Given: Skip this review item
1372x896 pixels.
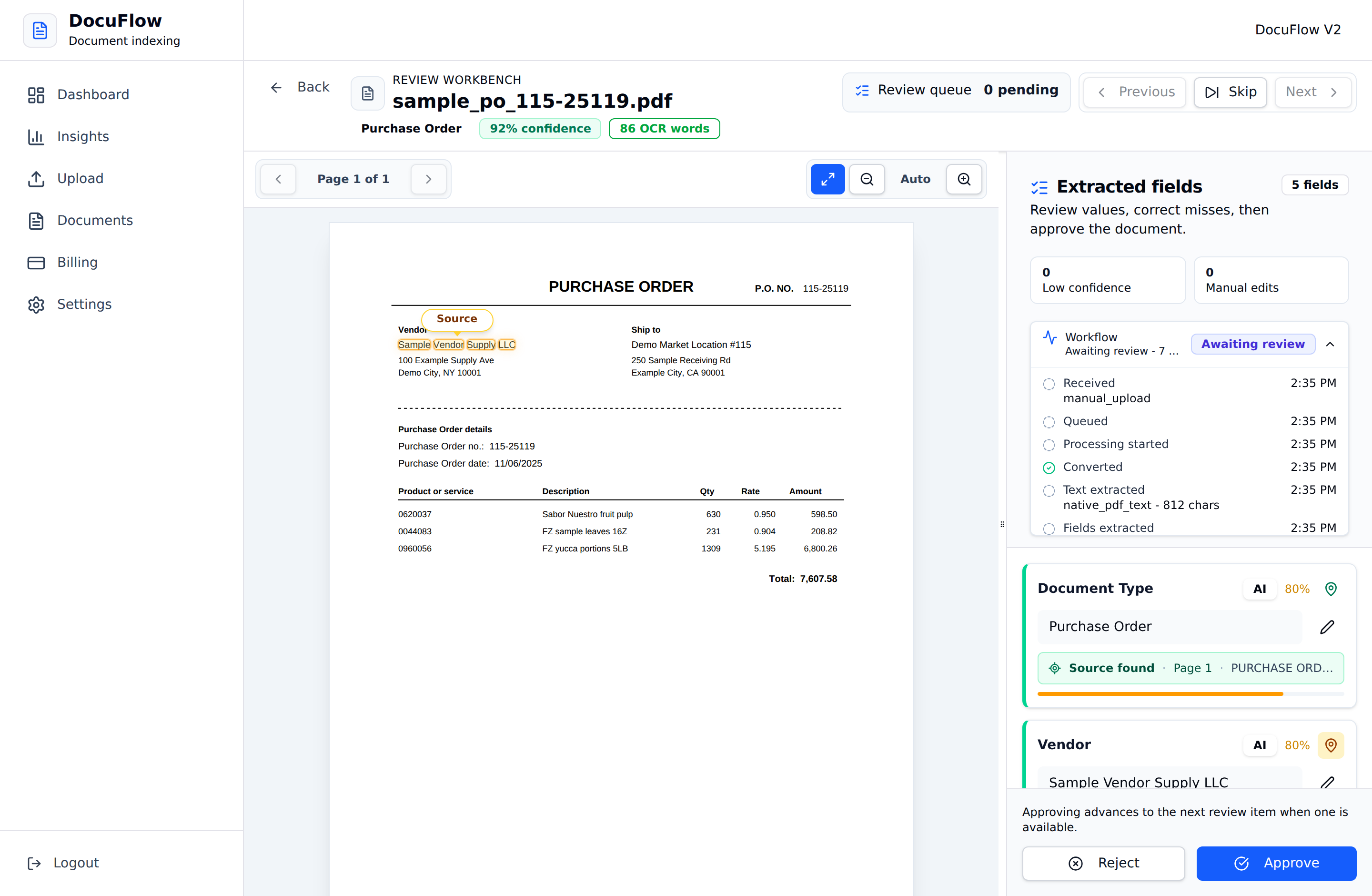Looking at the screenshot, I should [1230, 92].
